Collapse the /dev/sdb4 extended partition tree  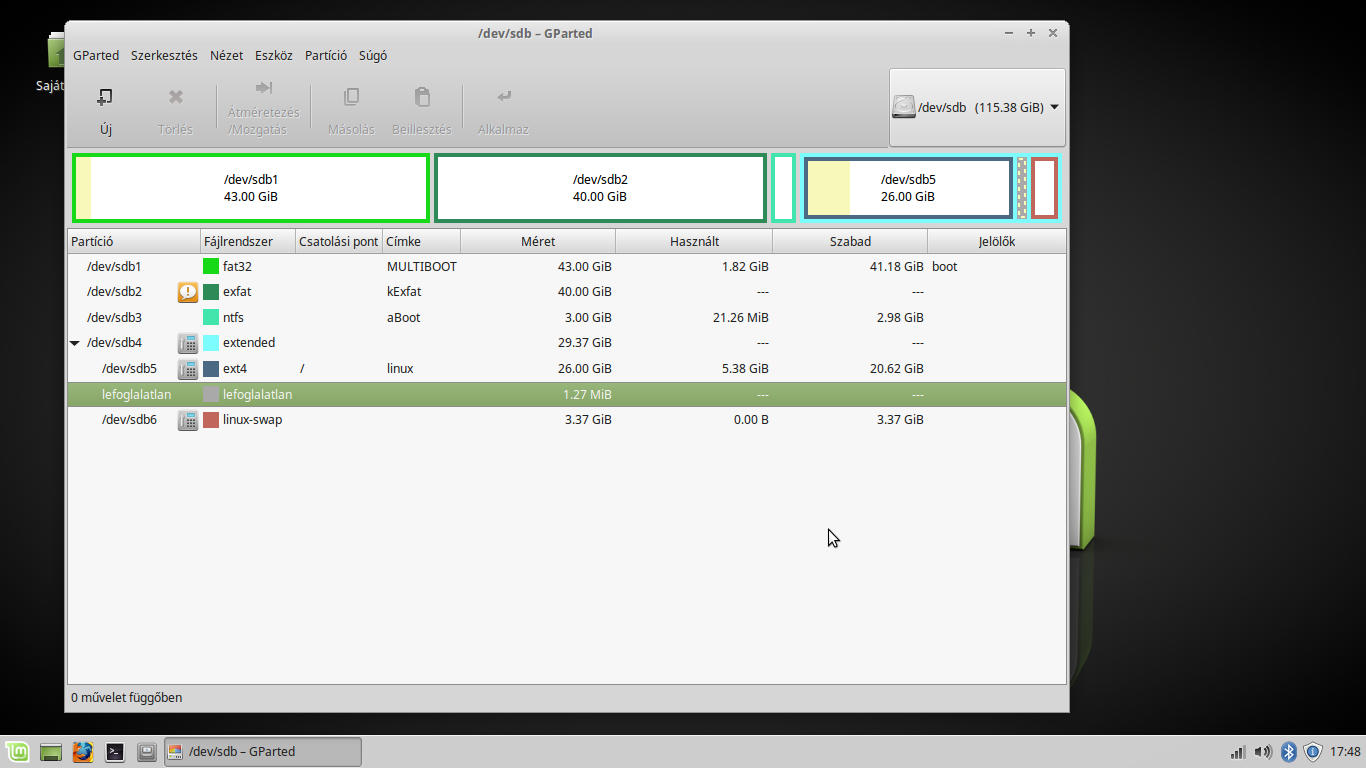click(x=75, y=343)
